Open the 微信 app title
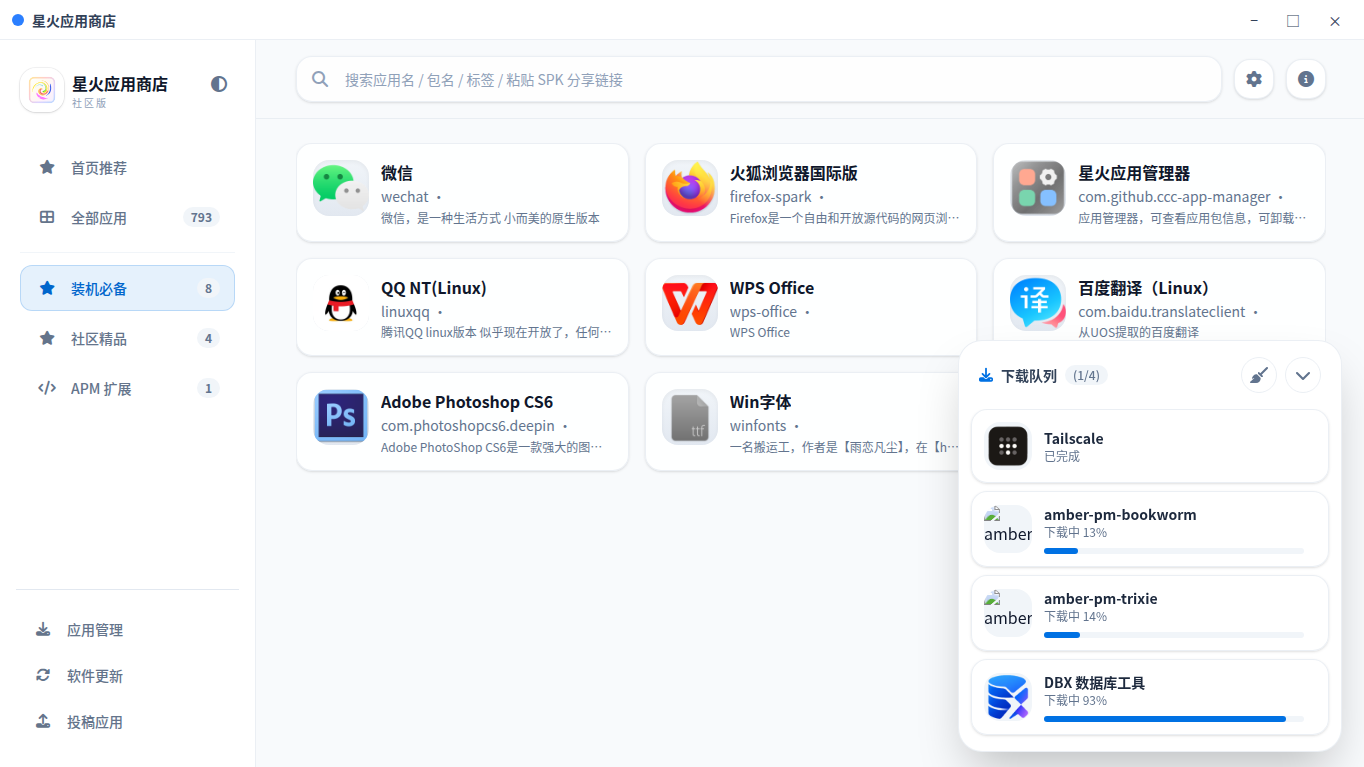Screen dimensions: 1364x767 [397, 173]
